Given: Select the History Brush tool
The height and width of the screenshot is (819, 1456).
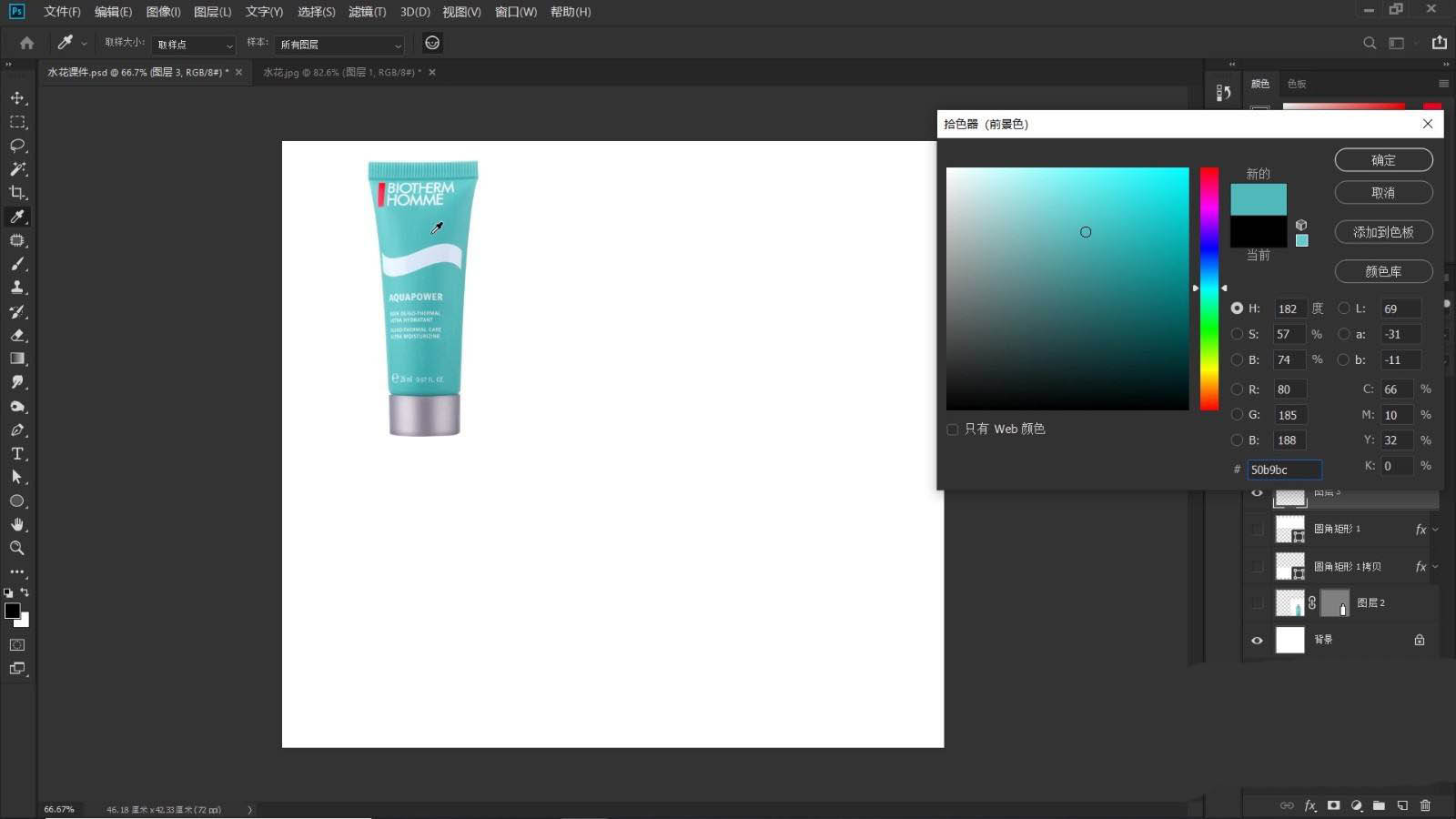Looking at the screenshot, I should coord(17,311).
